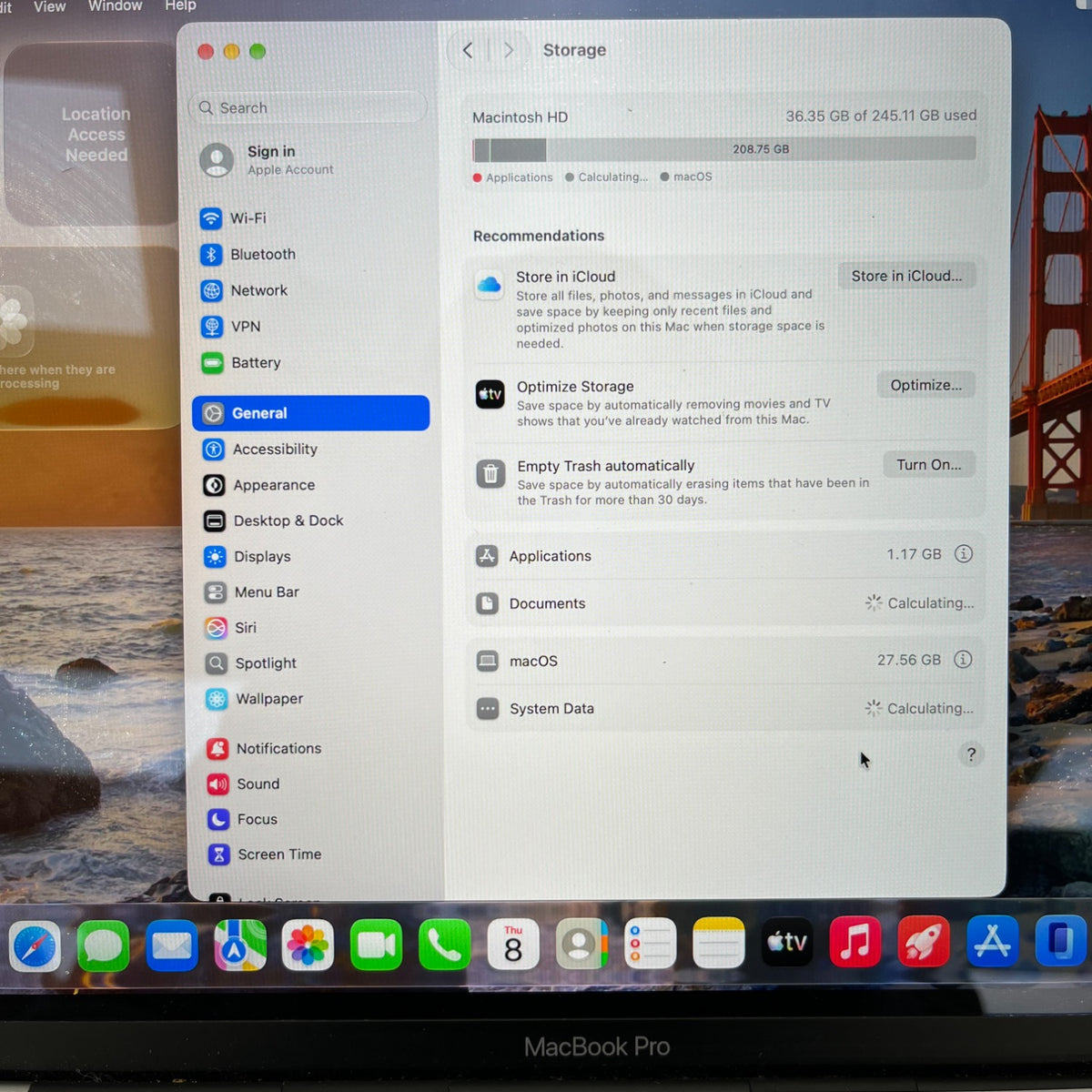Screen dimensions: 1092x1092
Task: Click the Search field in the sidebar
Action: [308, 107]
